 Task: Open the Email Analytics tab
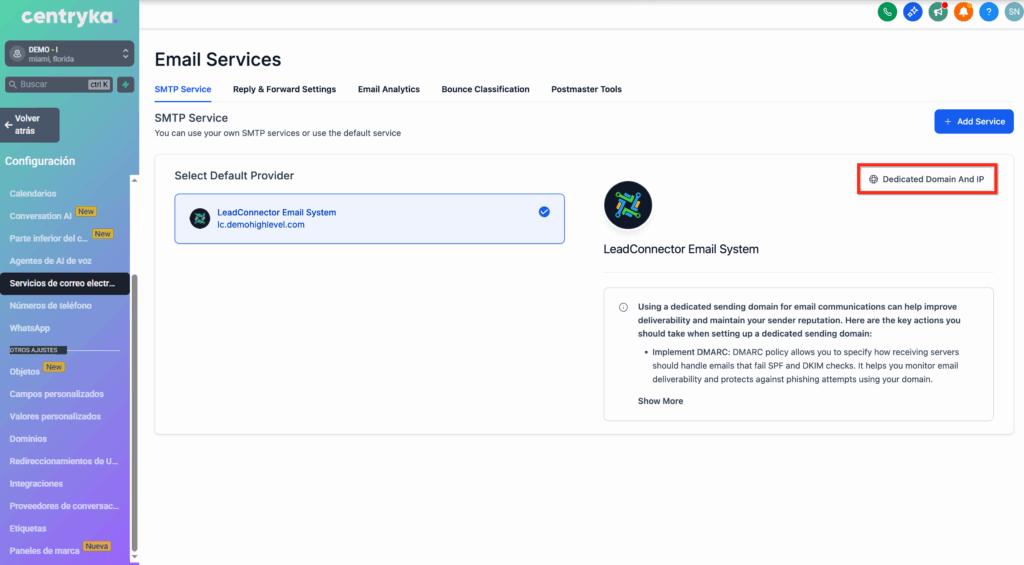tap(389, 89)
